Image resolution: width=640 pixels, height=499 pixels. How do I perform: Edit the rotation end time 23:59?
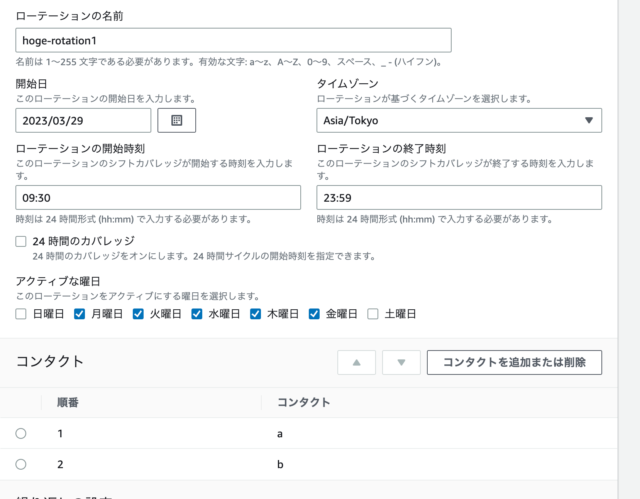click(459, 197)
